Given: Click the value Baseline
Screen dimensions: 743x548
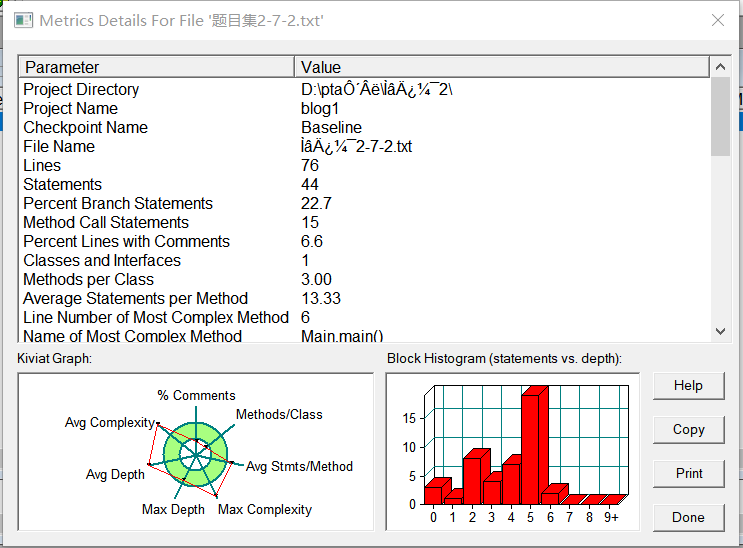Looking at the screenshot, I should pyautogui.click(x=331, y=128).
